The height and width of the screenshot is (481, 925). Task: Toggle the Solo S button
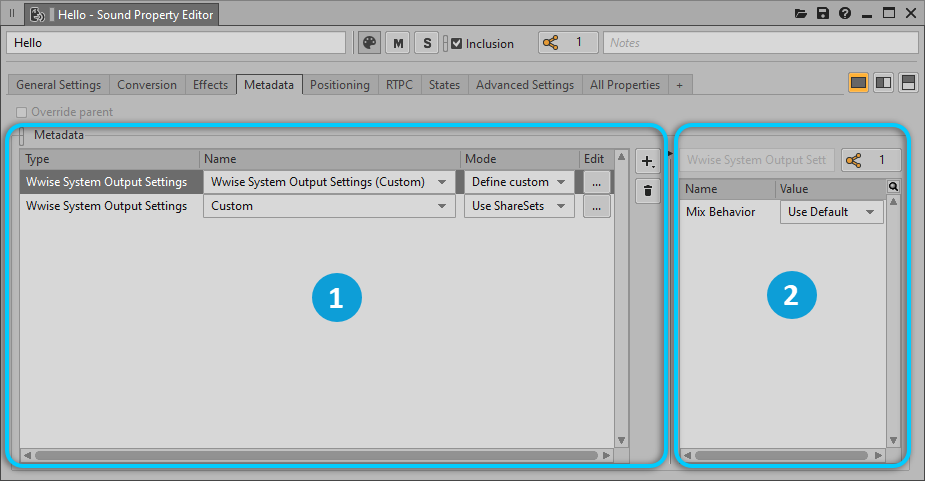[427, 43]
